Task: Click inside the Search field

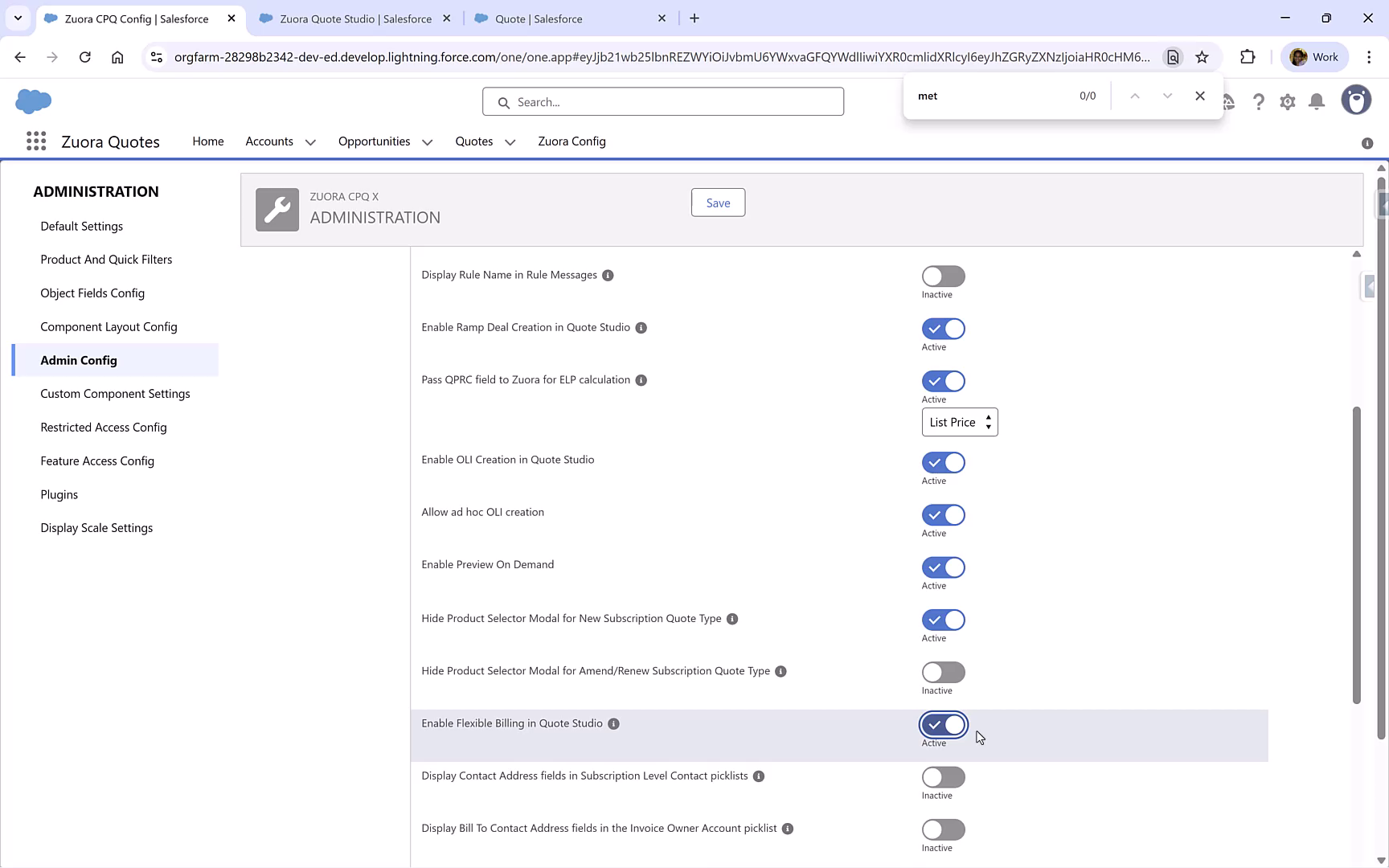Action: [x=662, y=101]
